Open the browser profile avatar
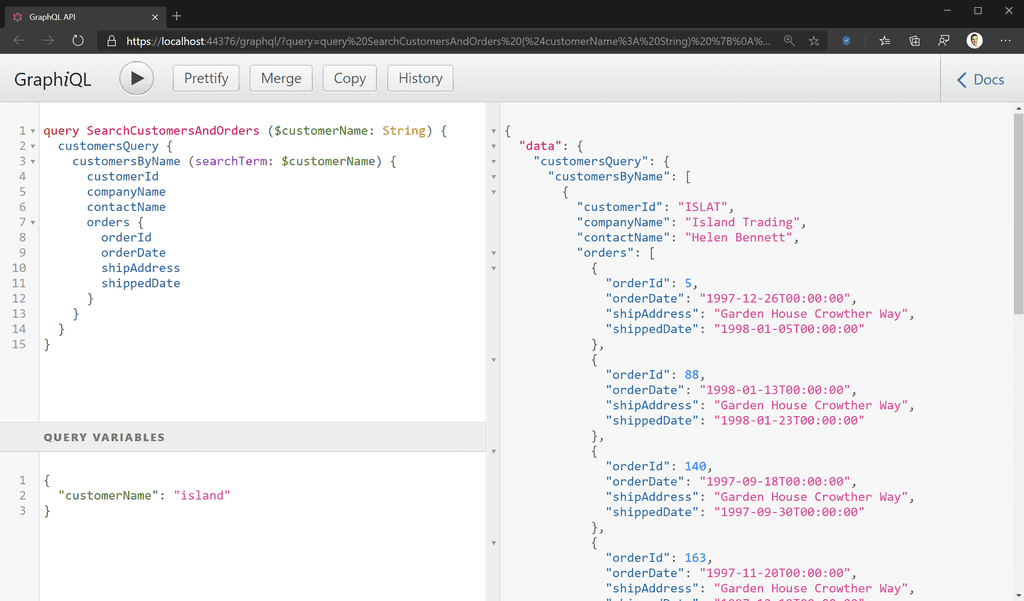The image size is (1024, 601). pos(974,40)
